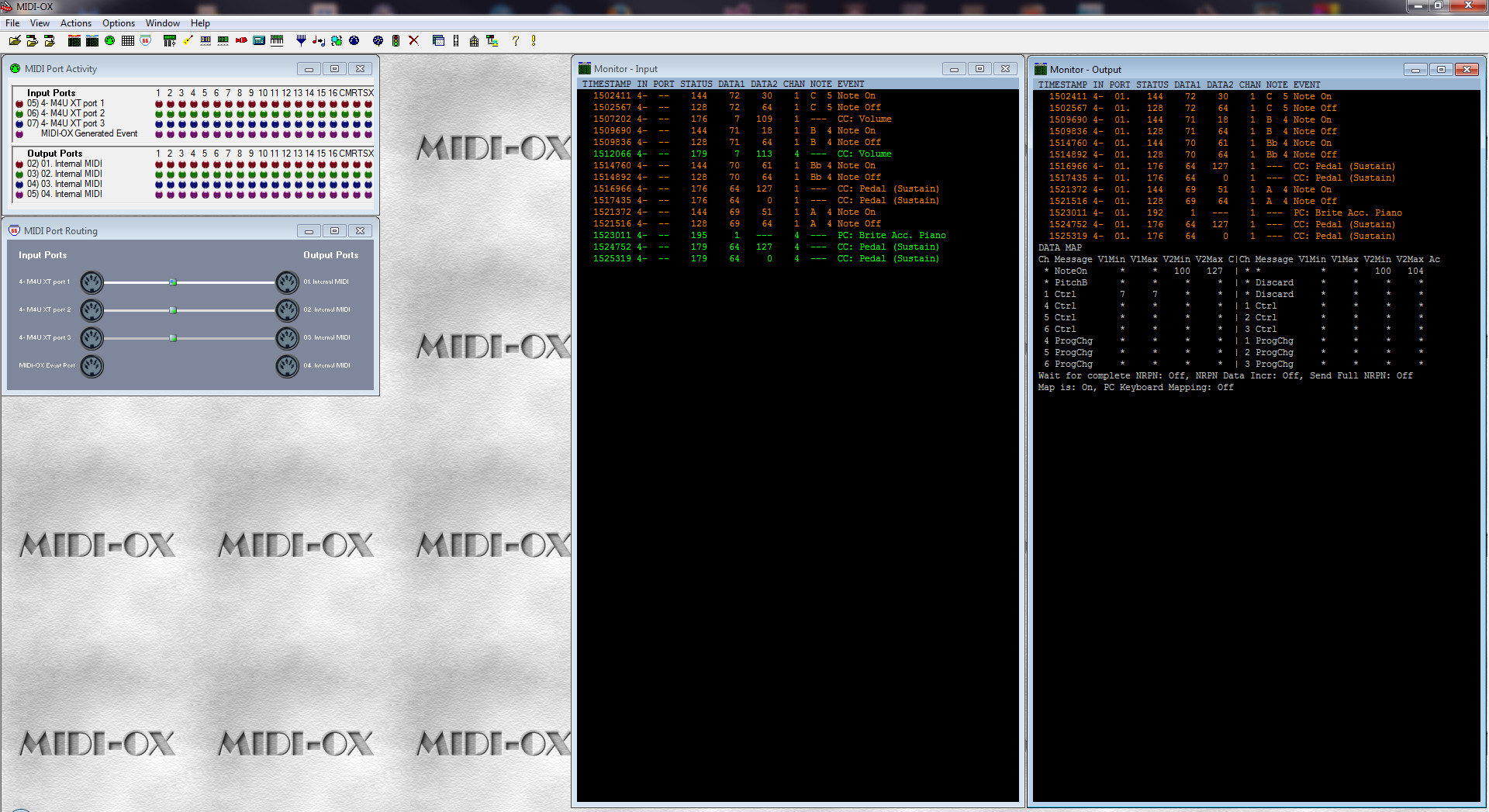1489x812 pixels.
Task: Select '06) 4- M4U XT port 2' input row
Action: point(66,113)
